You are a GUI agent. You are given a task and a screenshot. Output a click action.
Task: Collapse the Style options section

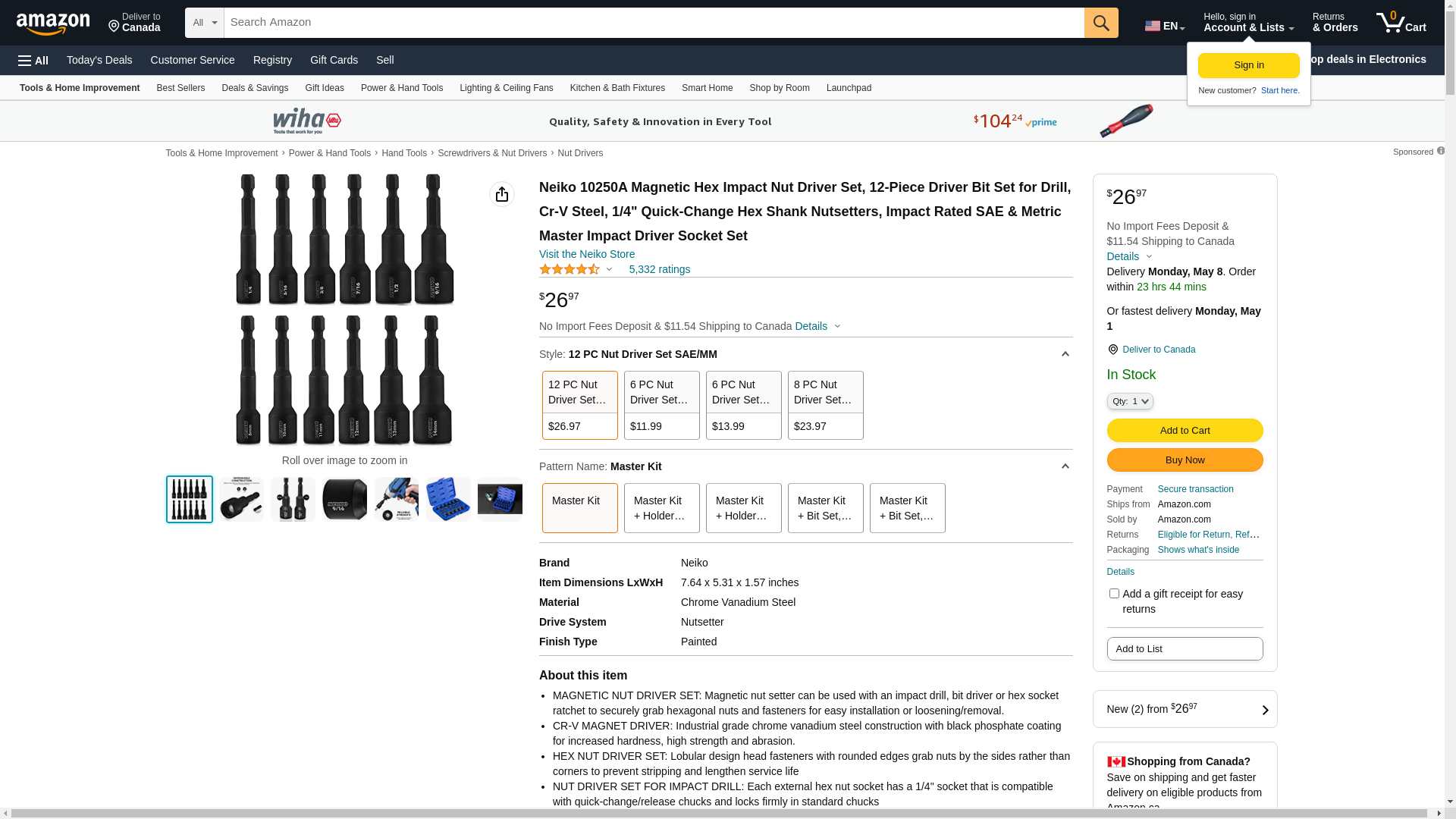(1065, 354)
